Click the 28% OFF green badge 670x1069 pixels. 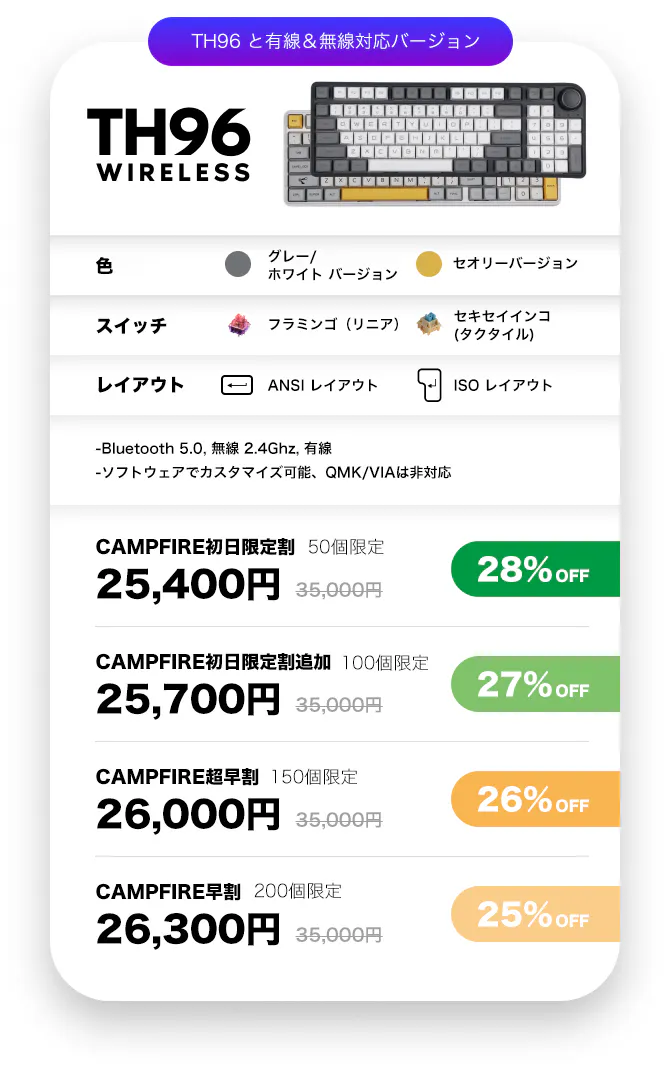[x=535, y=569]
